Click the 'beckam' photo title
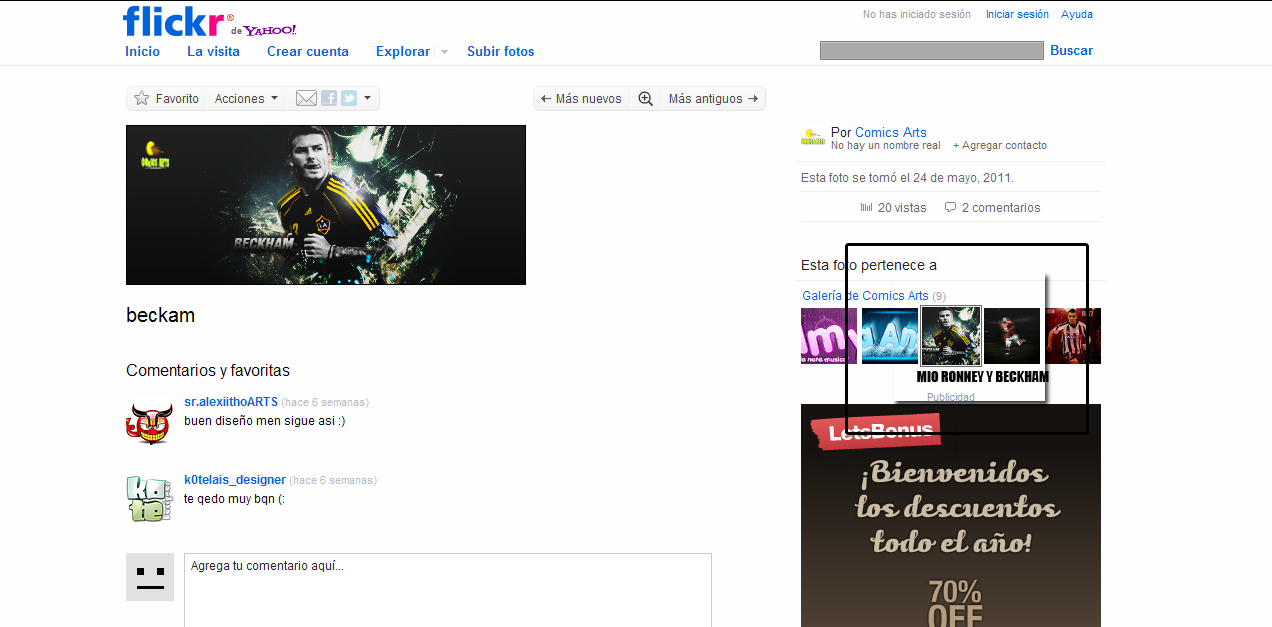Screen dimensions: 1272x627 [160, 315]
